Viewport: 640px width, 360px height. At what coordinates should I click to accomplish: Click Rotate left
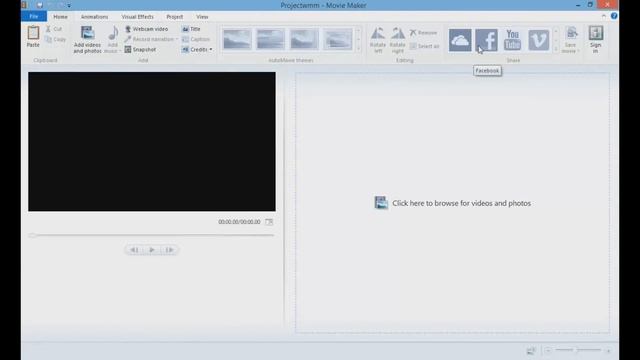pyautogui.click(x=378, y=40)
